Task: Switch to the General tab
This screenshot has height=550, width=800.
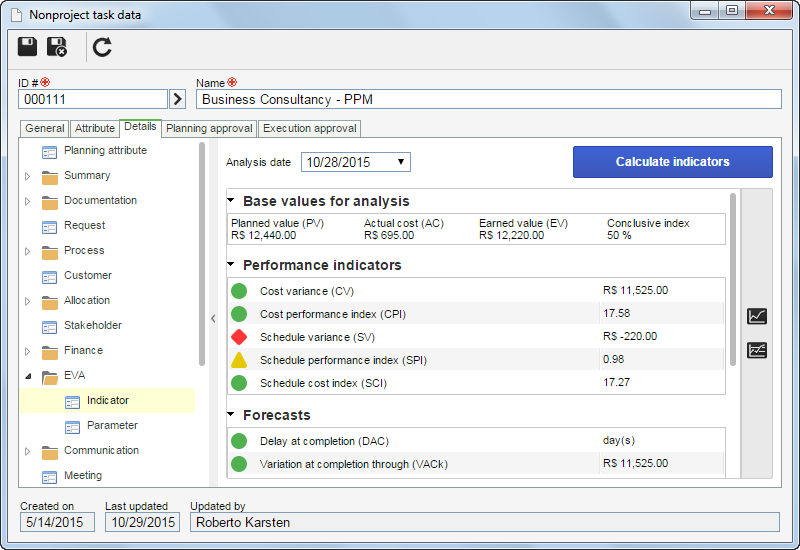Action: point(45,128)
